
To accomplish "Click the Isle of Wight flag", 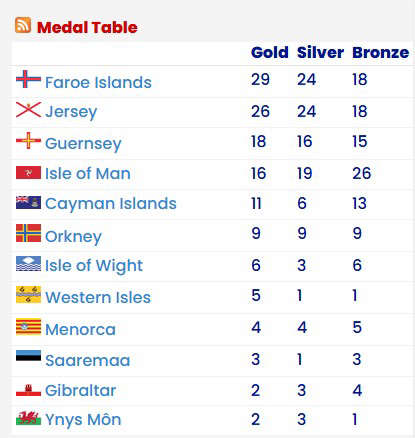I will (28, 263).
